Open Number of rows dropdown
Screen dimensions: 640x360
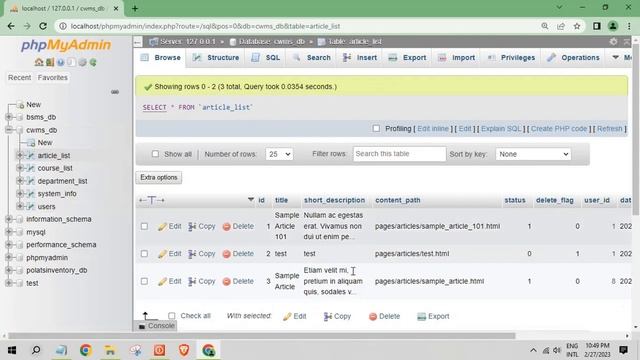[279, 154]
